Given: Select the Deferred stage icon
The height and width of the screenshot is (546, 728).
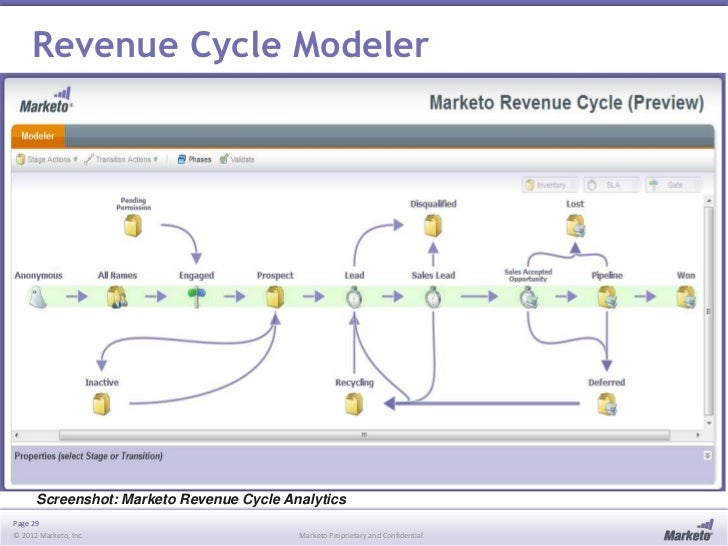Looking at the screenshot, I should pyautogui.click(x=607, y=404).
